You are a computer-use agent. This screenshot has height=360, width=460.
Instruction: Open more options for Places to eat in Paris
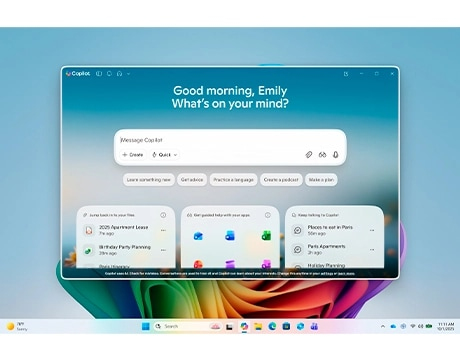point(372,230)
